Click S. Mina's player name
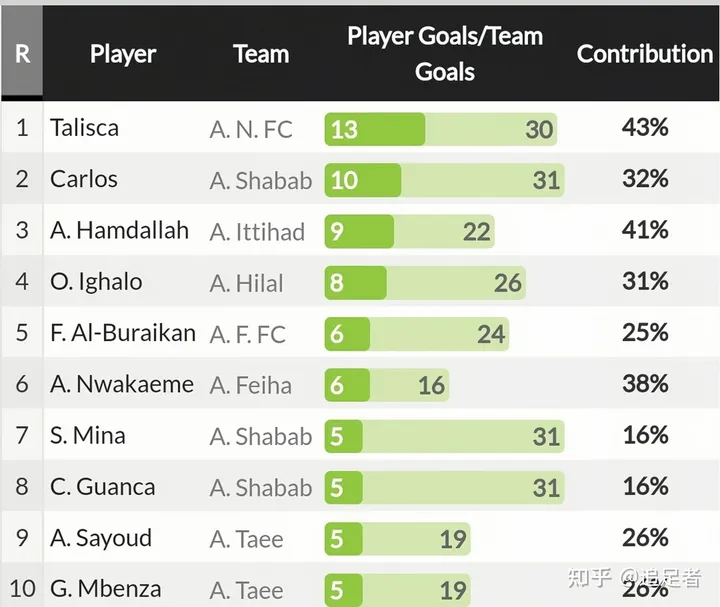The width and height of the screenshot is (720, 607). pos(88,436)
